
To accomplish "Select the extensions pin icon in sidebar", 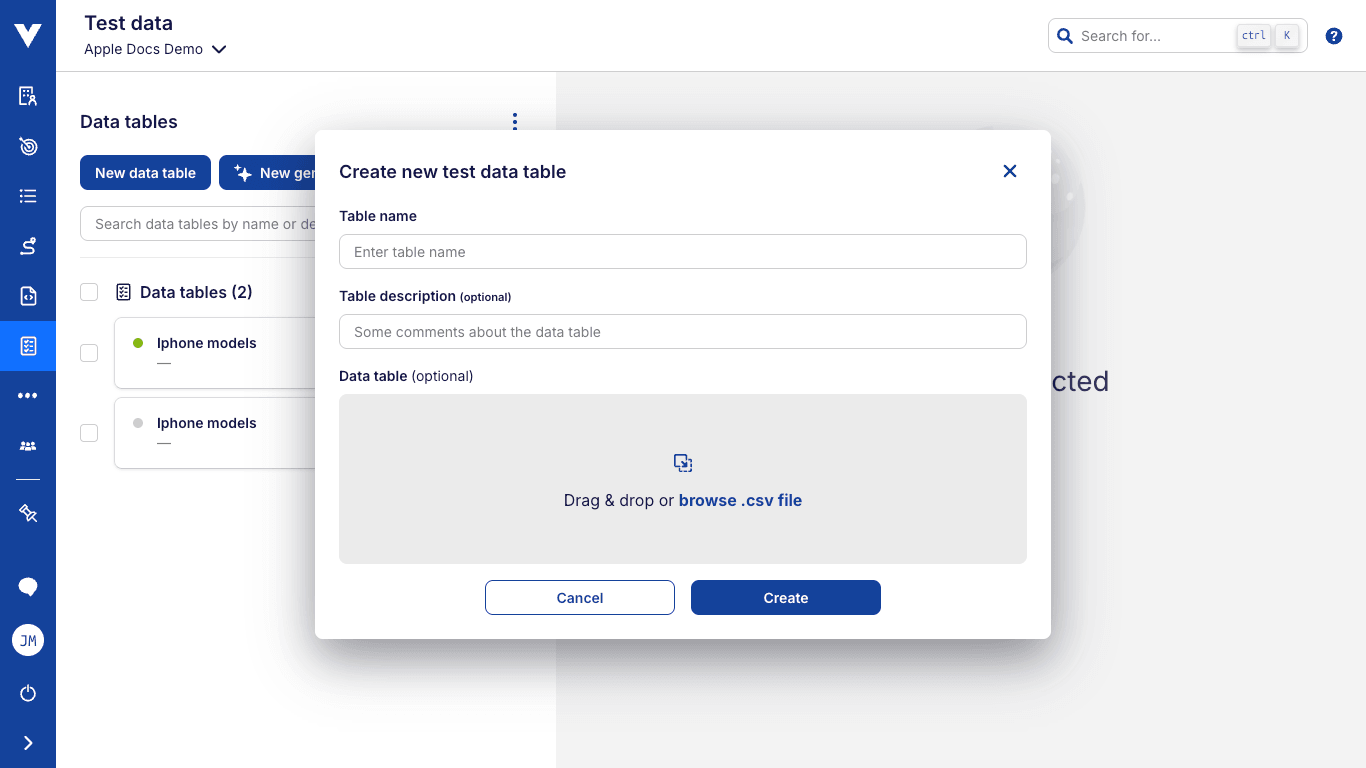I will tap(27, 513).
